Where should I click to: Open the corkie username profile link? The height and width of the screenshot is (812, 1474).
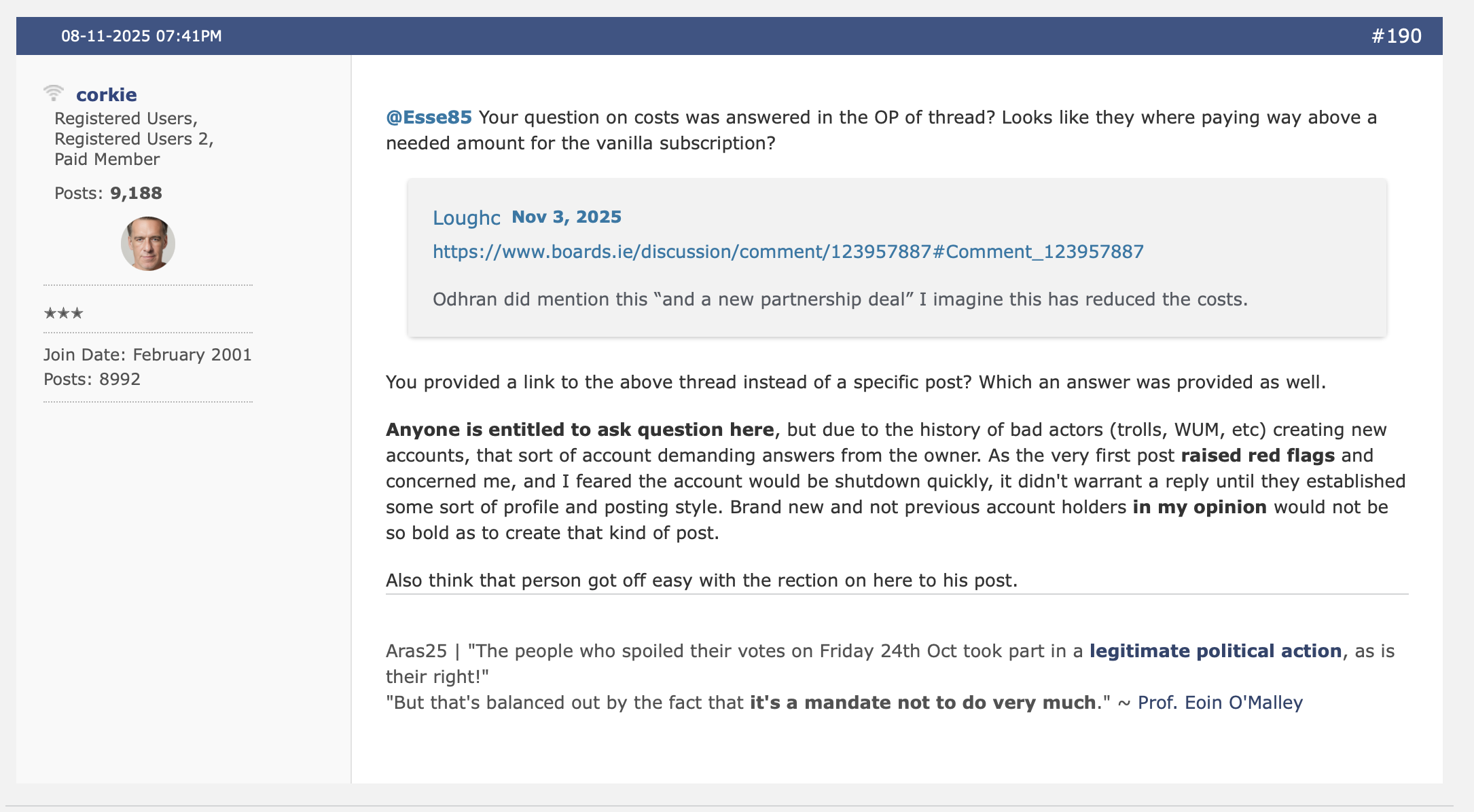click(x=107, y=94)
